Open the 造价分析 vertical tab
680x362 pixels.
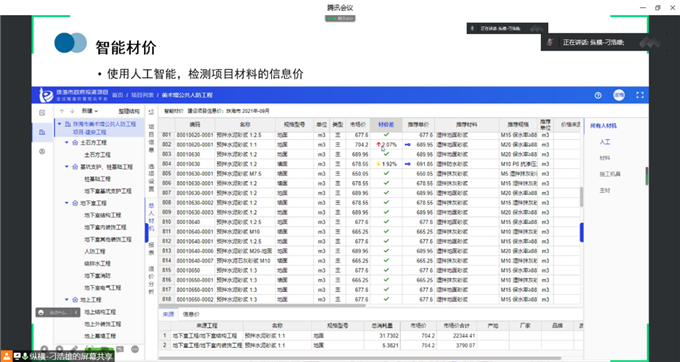[151, 280]
